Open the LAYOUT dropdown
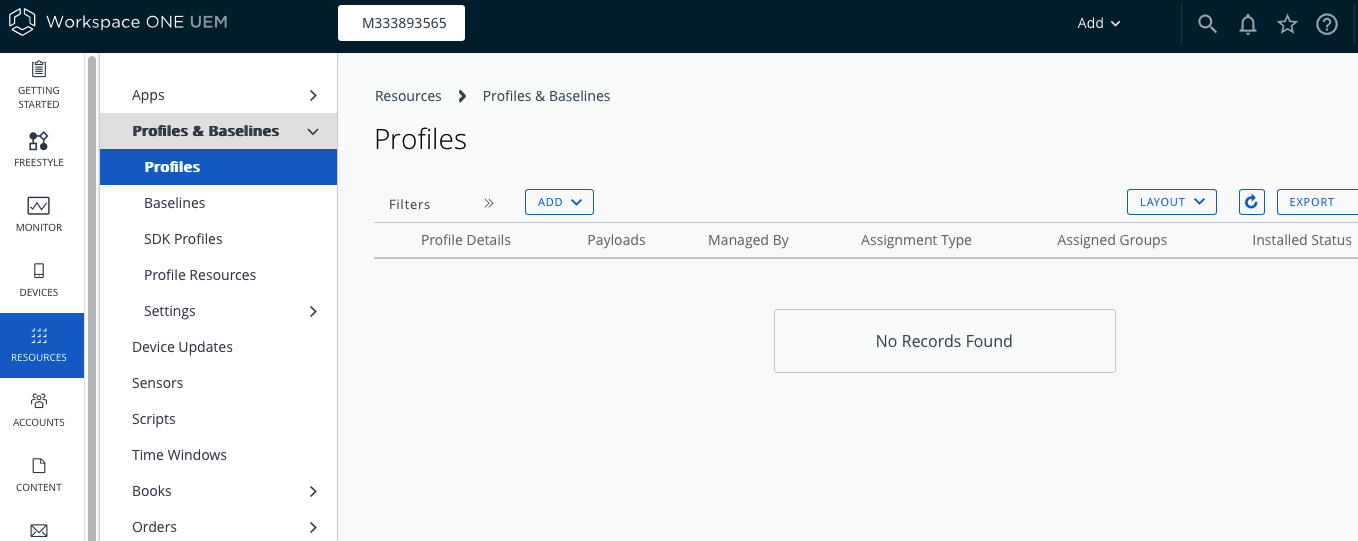Image resolution: width=1358 pixels, height=541 pixels. (1171, 202)
